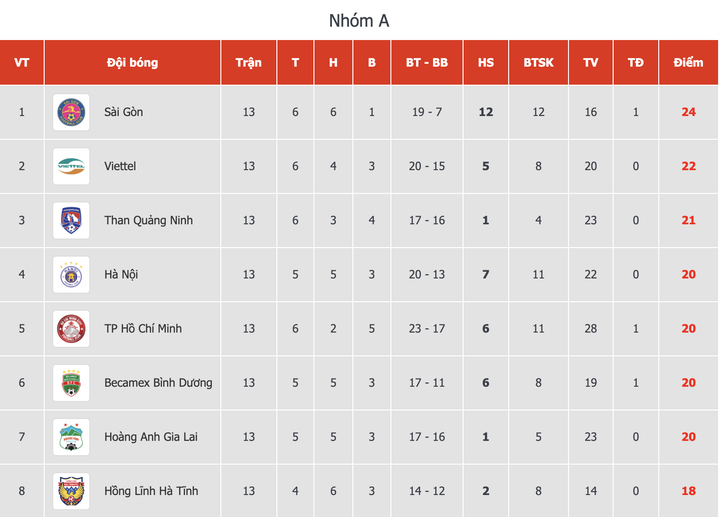Click the BTSK column header

pos(538,62)
